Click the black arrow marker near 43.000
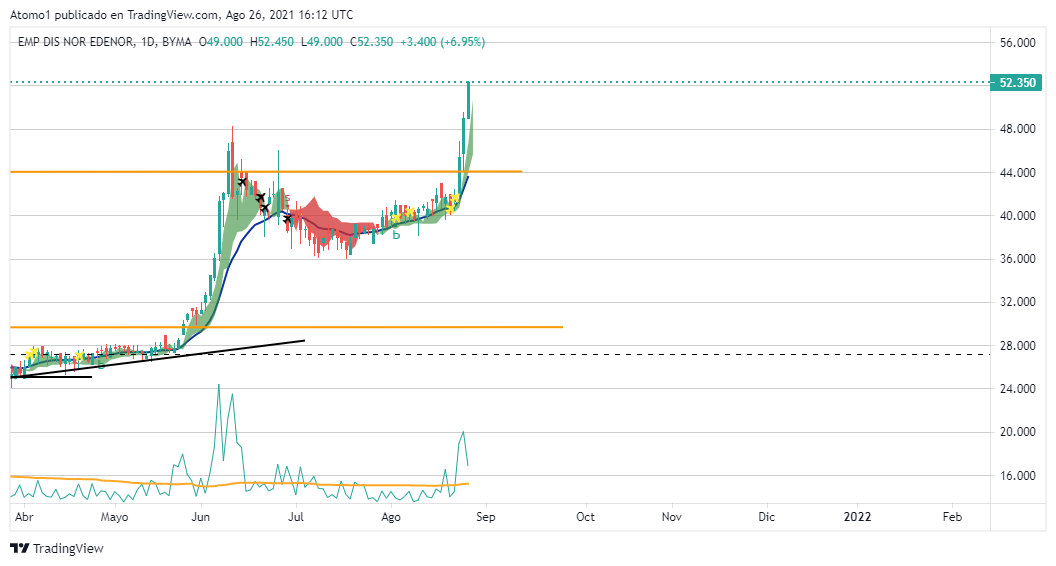 pyautogui.click(x=242, y=182)
